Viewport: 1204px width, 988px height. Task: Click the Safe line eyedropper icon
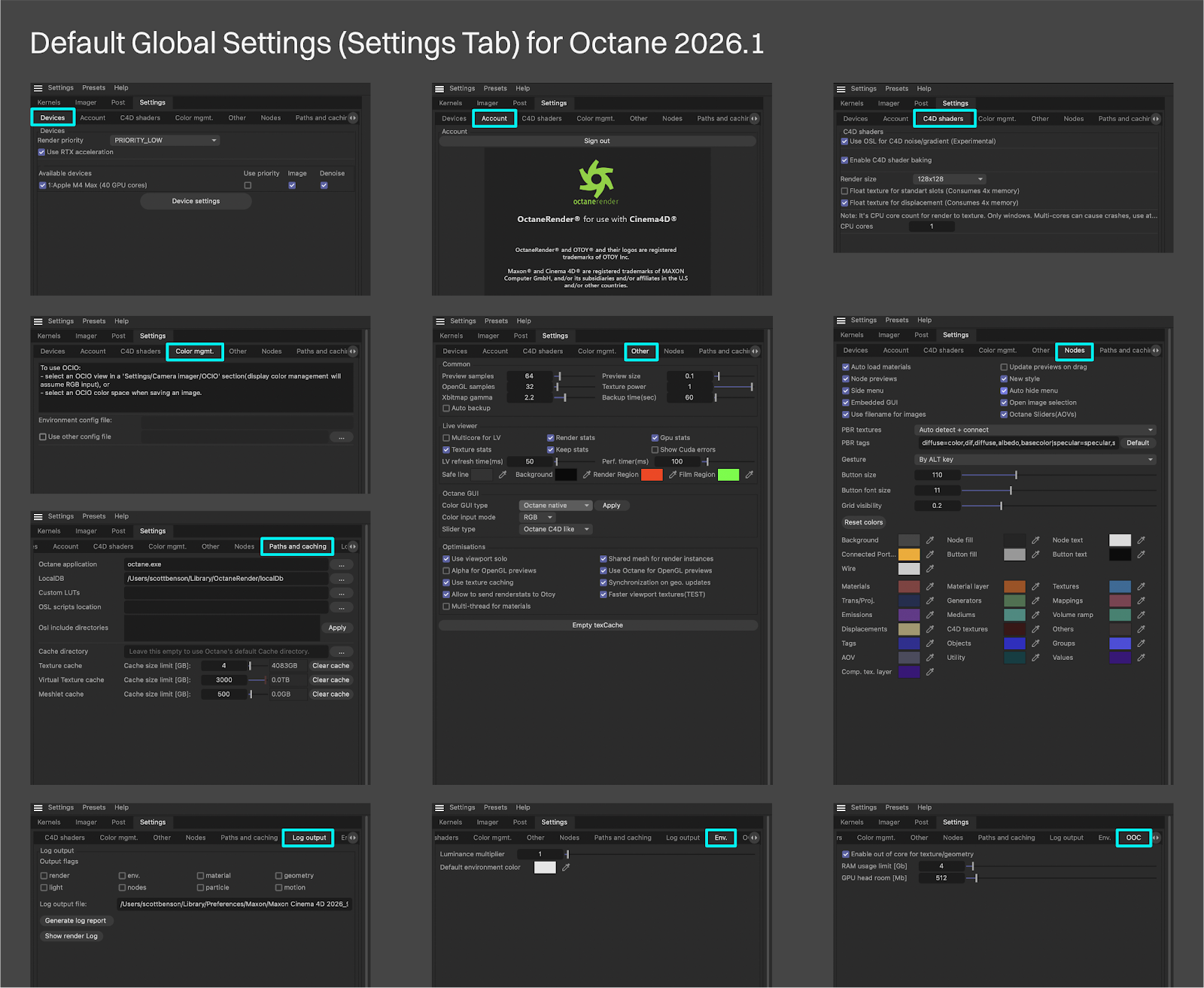pyautogui.click(x=503, y=475)
